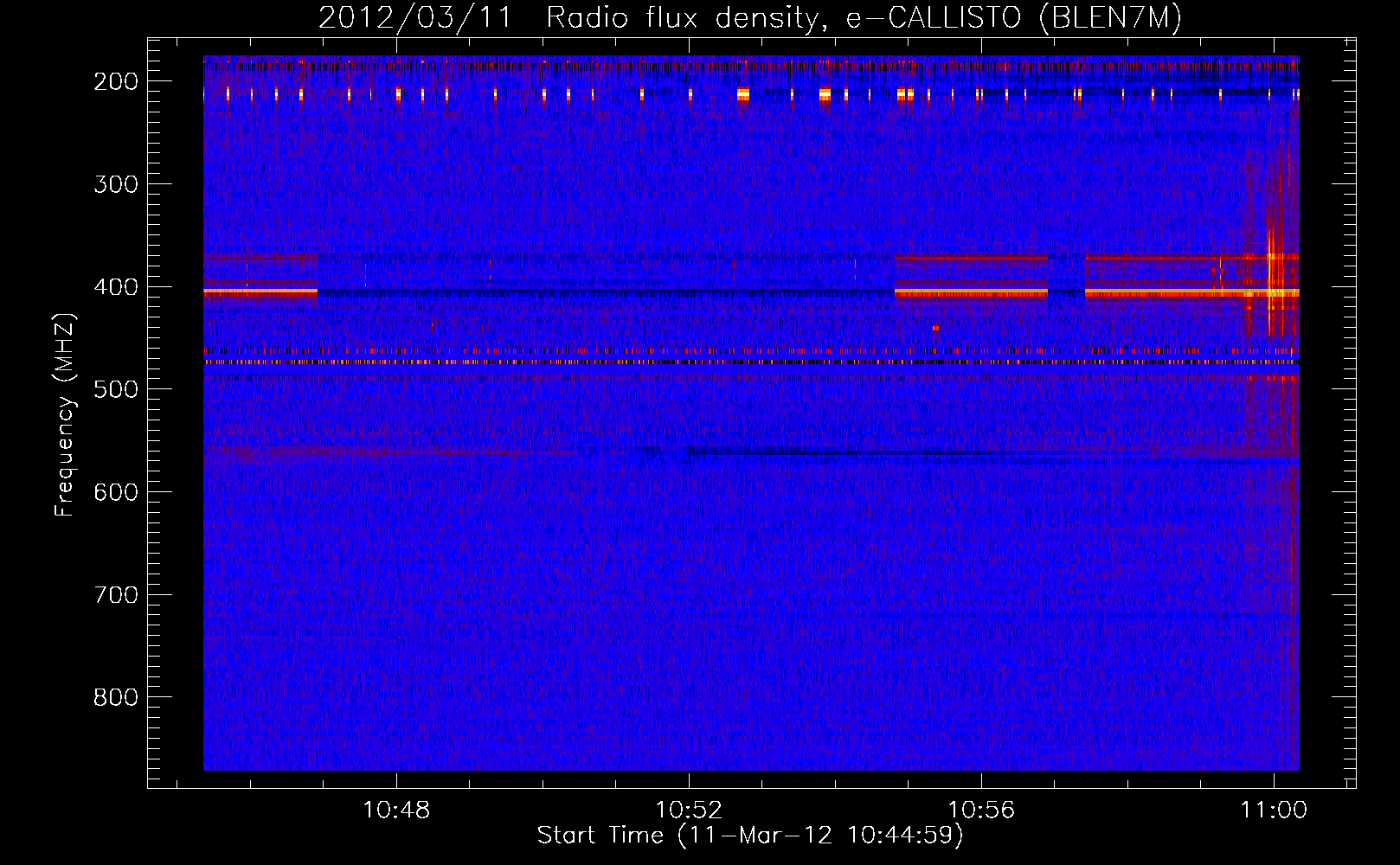Click the 400 frequency tick label
The width and height of the screenshot is (1400, 865).
(116, 287)
